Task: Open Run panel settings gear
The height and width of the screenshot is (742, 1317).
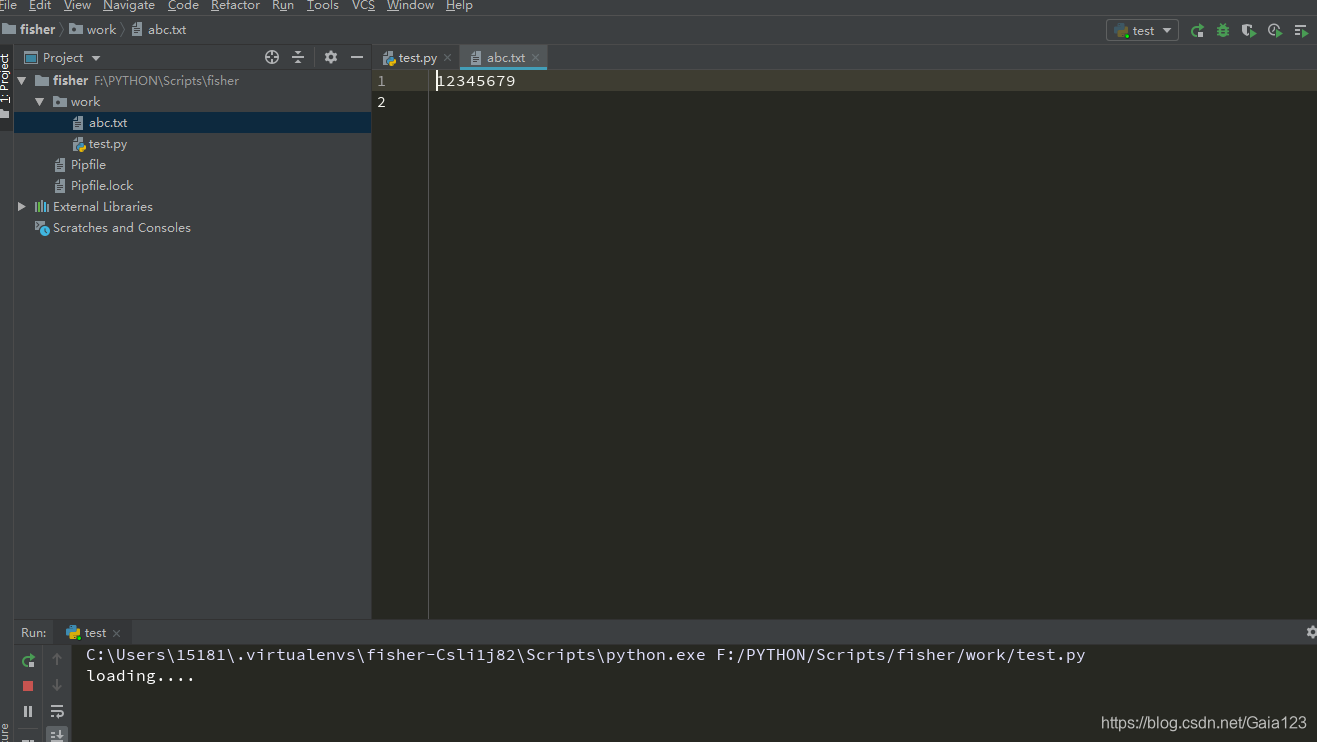Action: point(1311,632)
